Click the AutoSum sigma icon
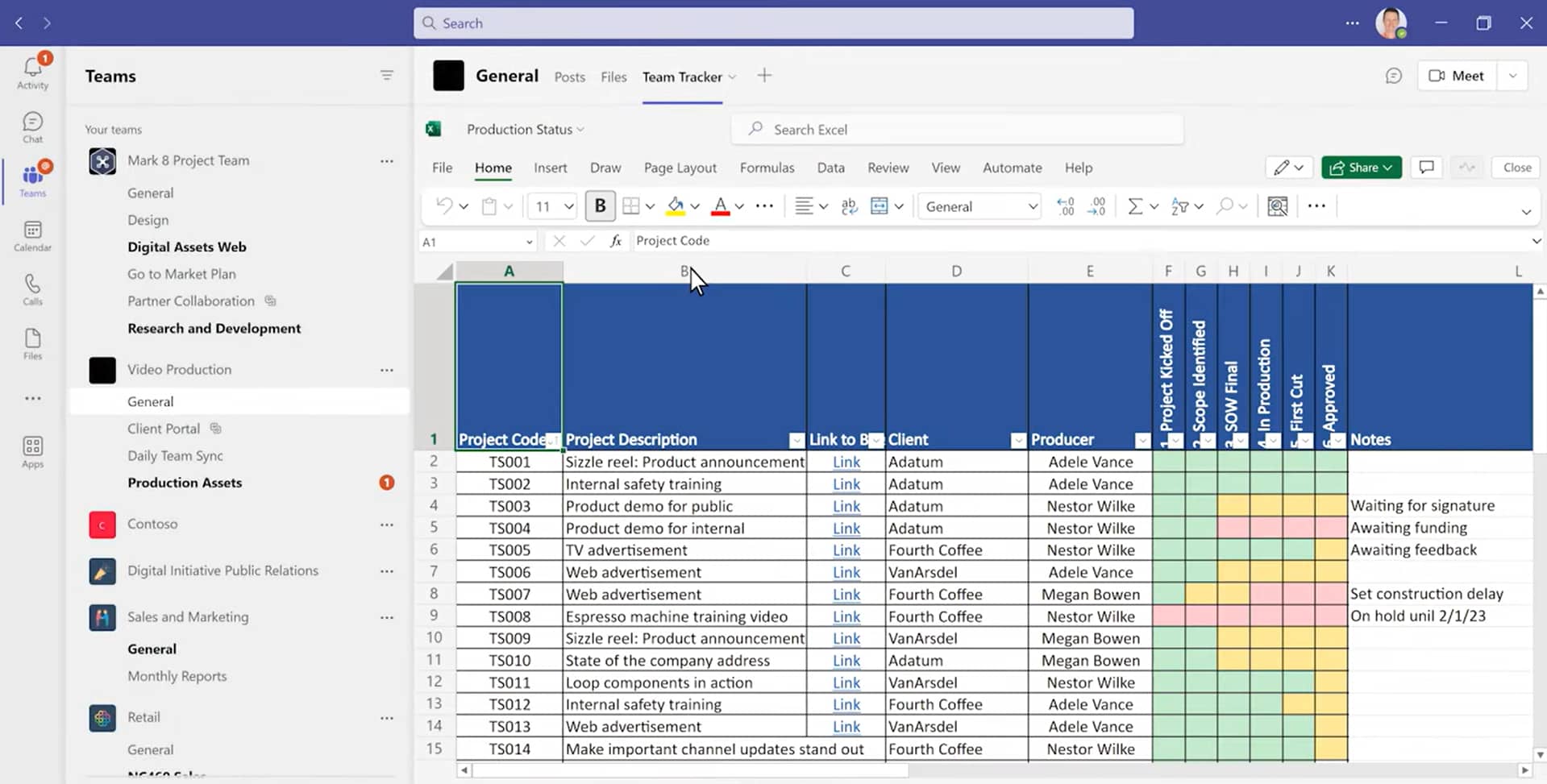 (x=1135, y=206)
